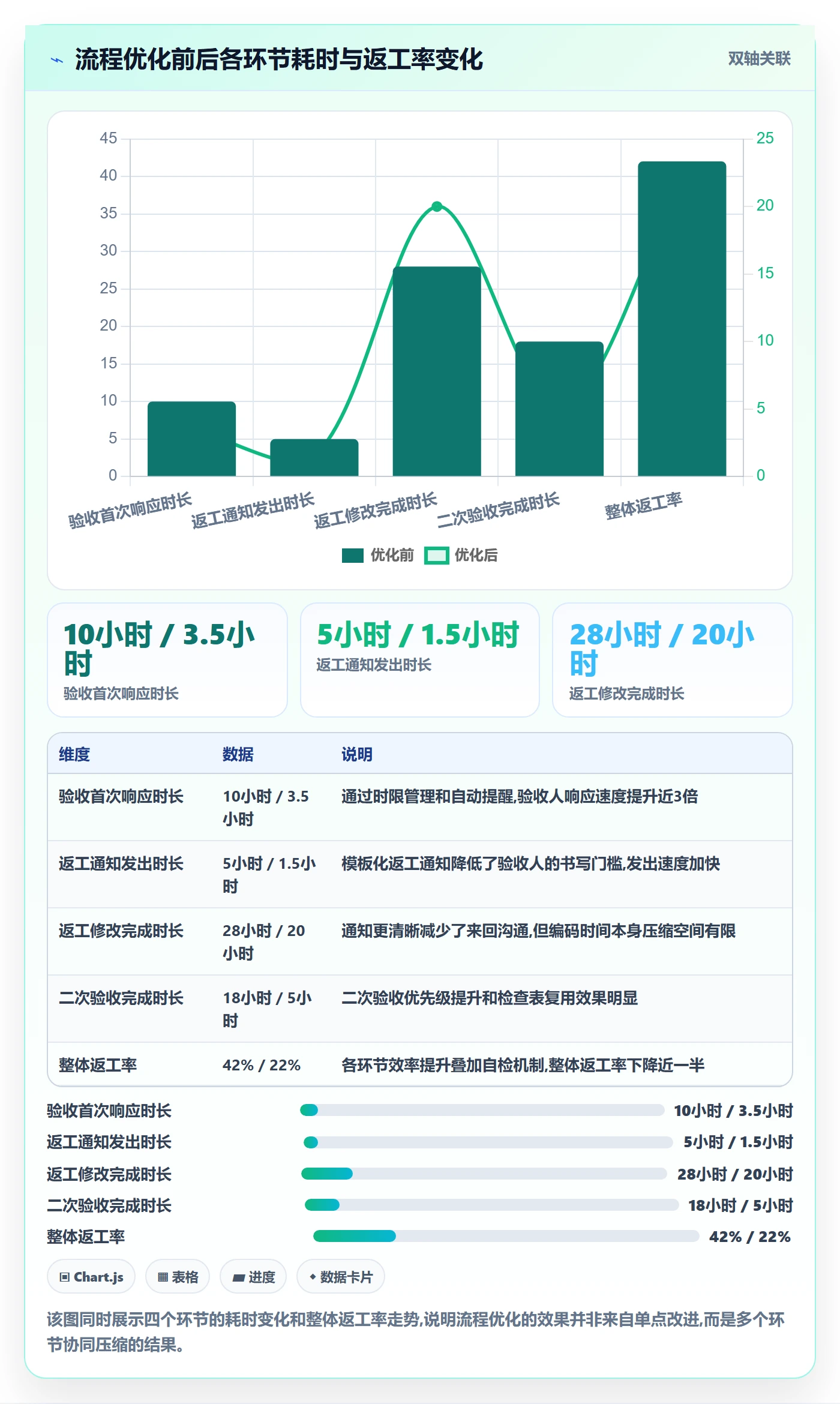The height and width of the screenshot is (1404, 840).
Task: Click the 优化后 light green legend swatch
Action: point(436,556)
